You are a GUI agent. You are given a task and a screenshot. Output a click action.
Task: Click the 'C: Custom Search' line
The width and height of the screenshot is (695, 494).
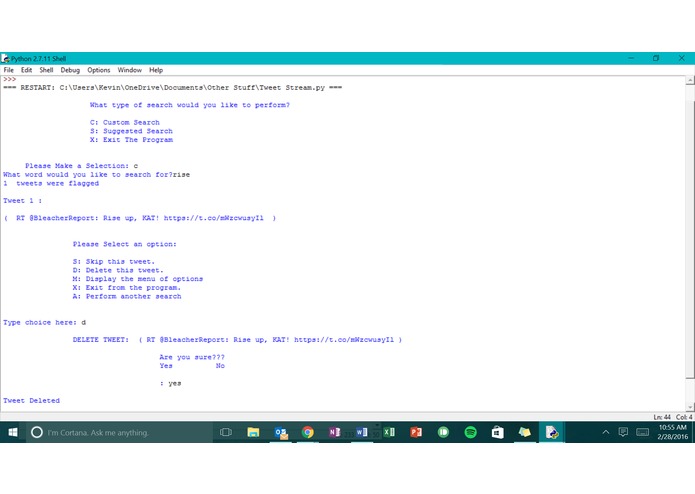(x=125, y=122)
